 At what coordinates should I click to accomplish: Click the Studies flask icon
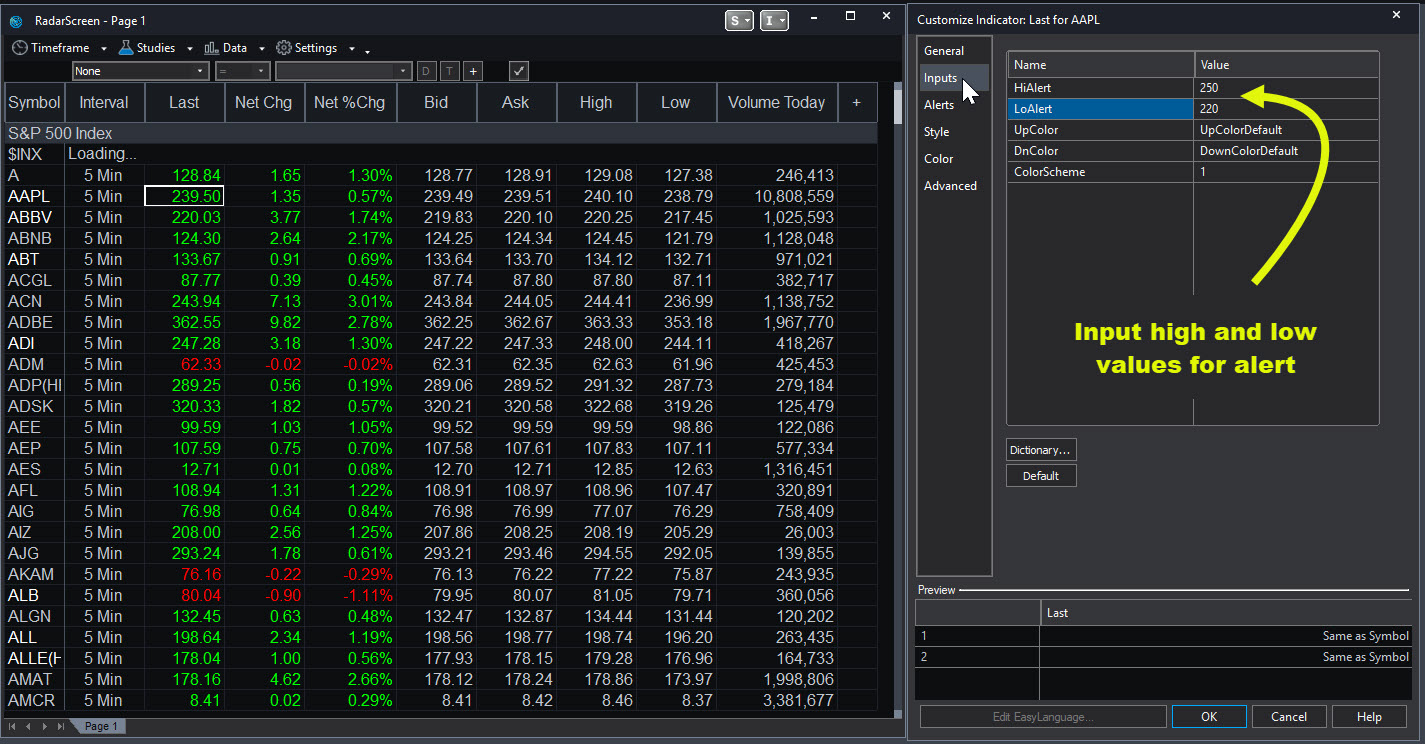[126, 48]
